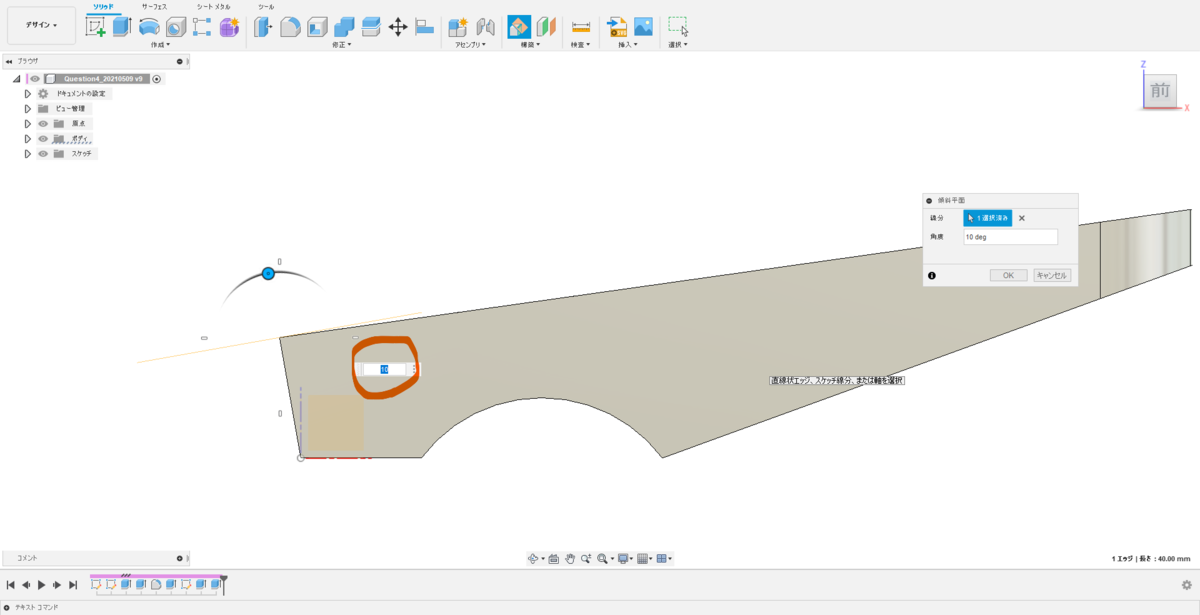The width and height of the screenshot is (1200, 615).
Task: Switch to the シートメタル tab
Action: tap(213, 6)
